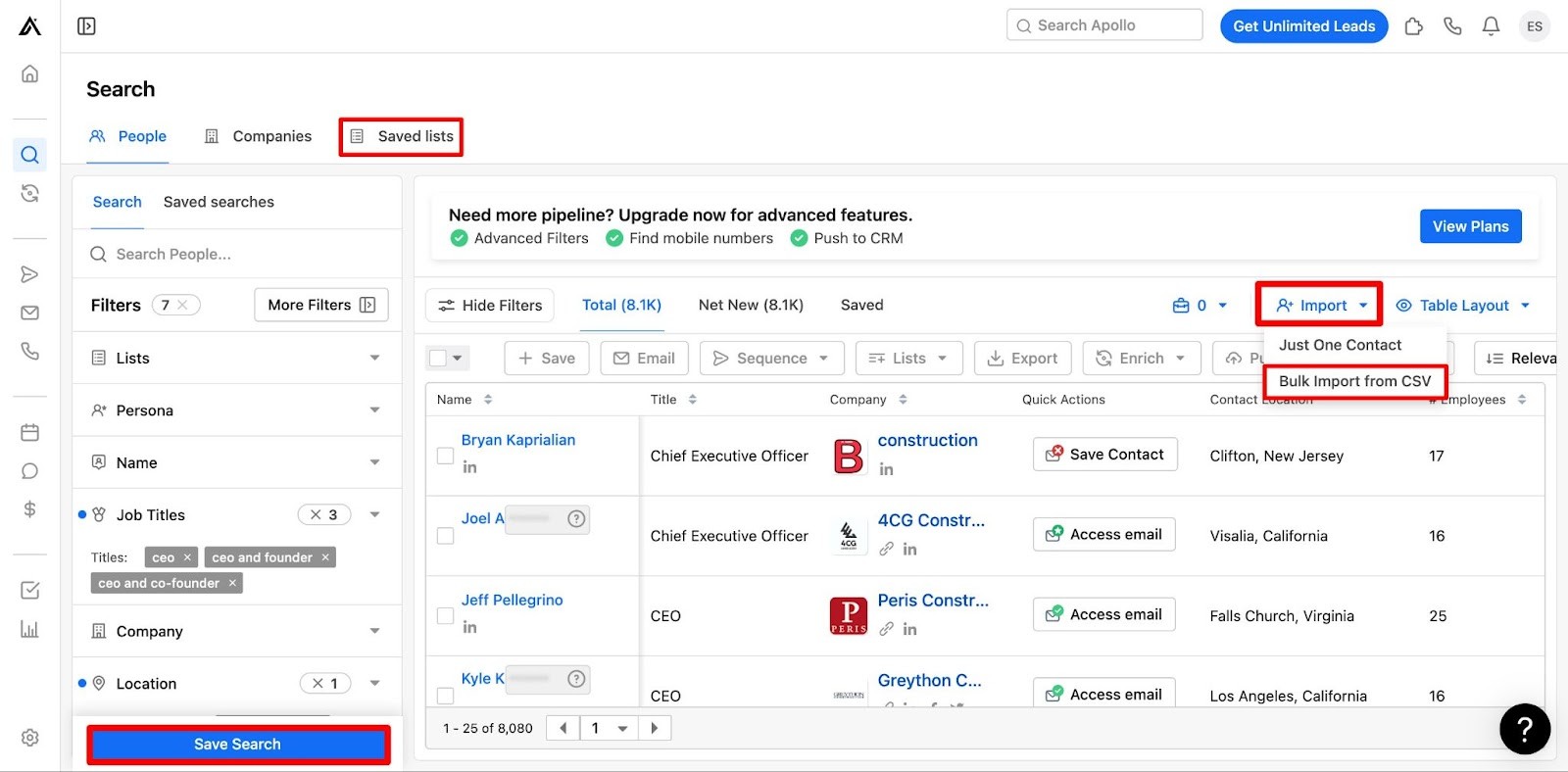Sort by the Name column header
The width and height of the screenshot is (1568, 772).
[x=465, y=400]
